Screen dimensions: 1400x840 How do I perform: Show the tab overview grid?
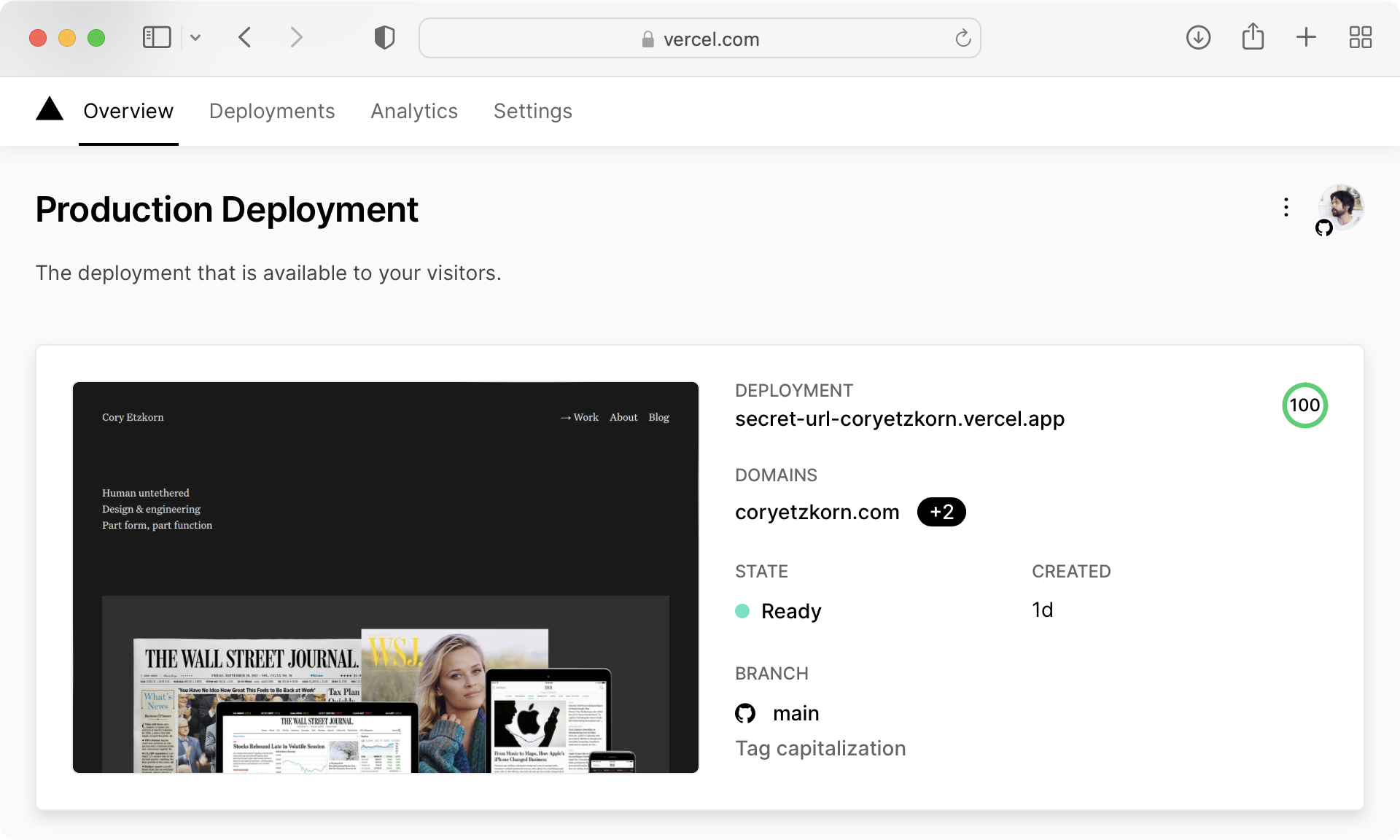coord(1360,37)
